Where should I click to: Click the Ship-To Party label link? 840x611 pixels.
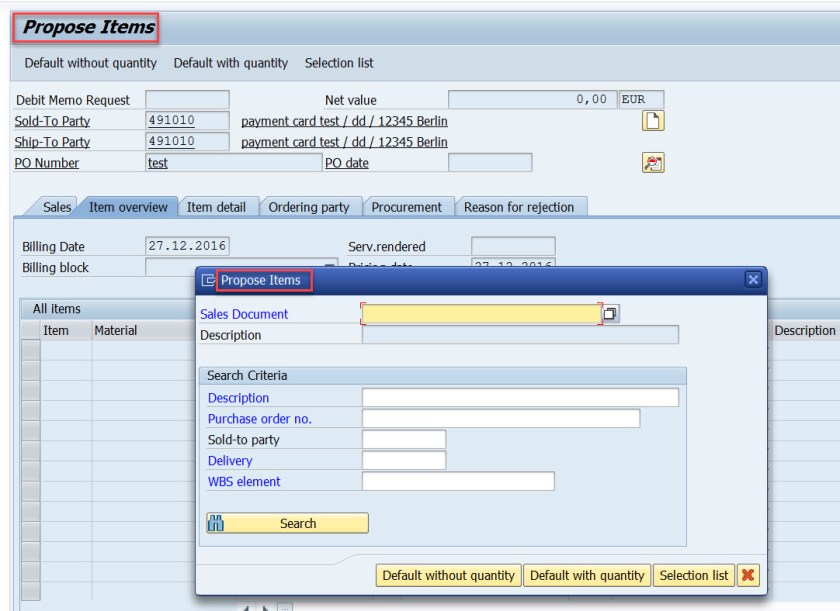[52, 142]
